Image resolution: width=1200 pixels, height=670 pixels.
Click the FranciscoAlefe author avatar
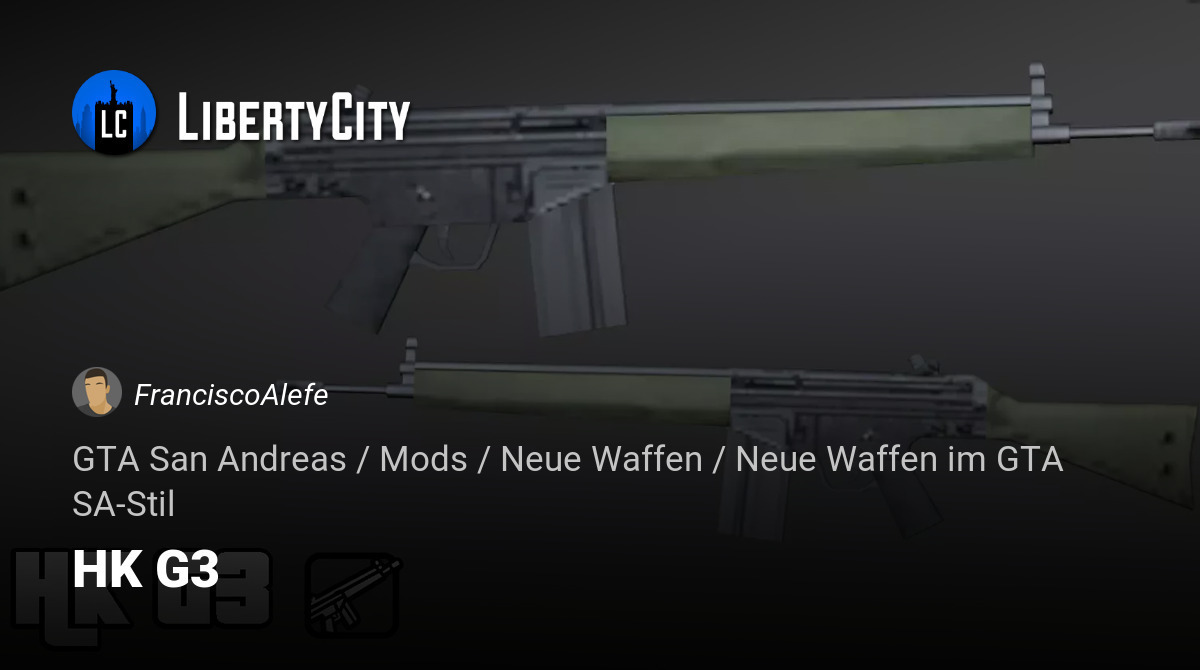(x=97, y=392)
